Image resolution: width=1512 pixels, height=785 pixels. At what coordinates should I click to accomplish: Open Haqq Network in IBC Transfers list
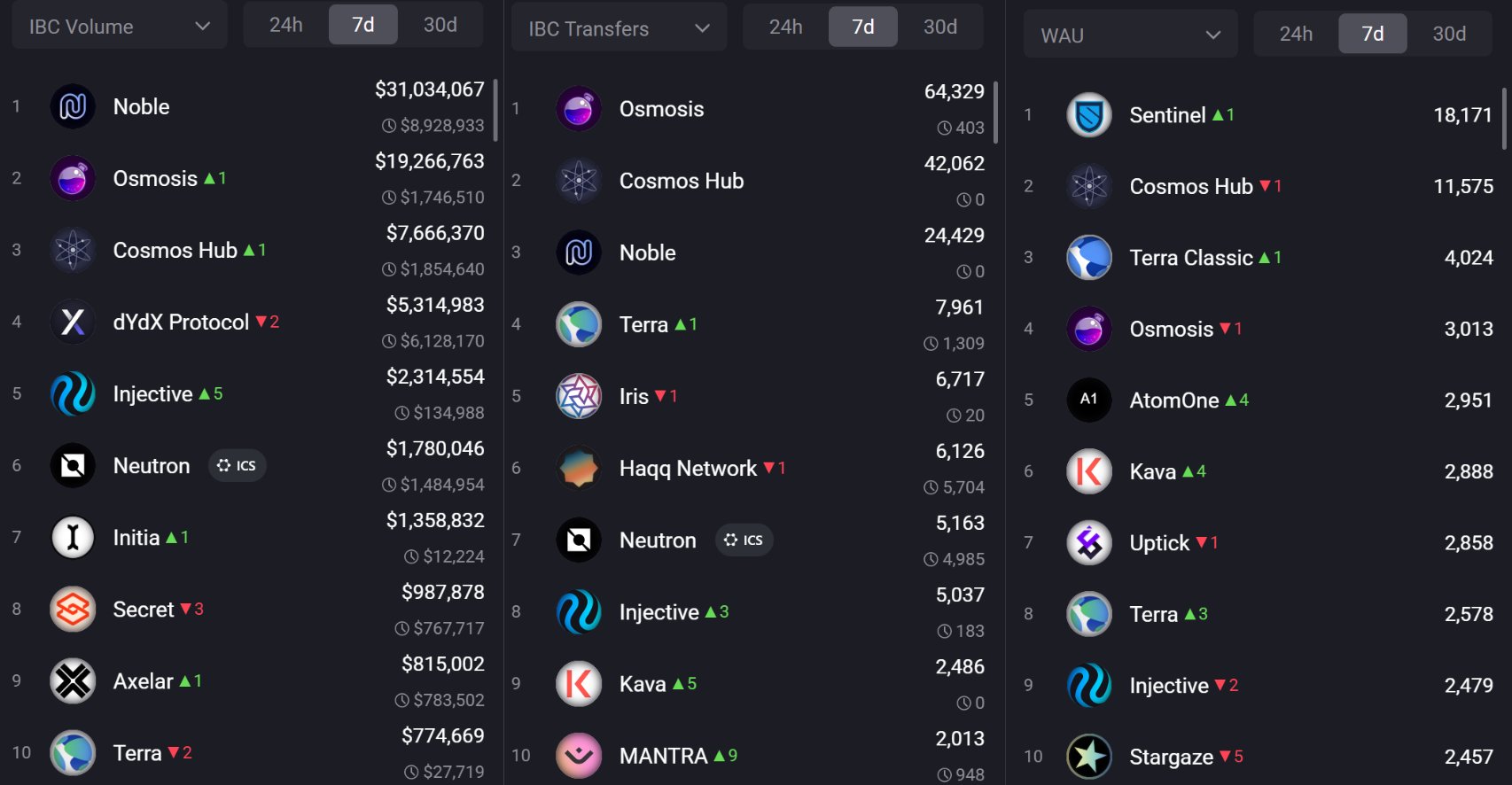[688, 468]
